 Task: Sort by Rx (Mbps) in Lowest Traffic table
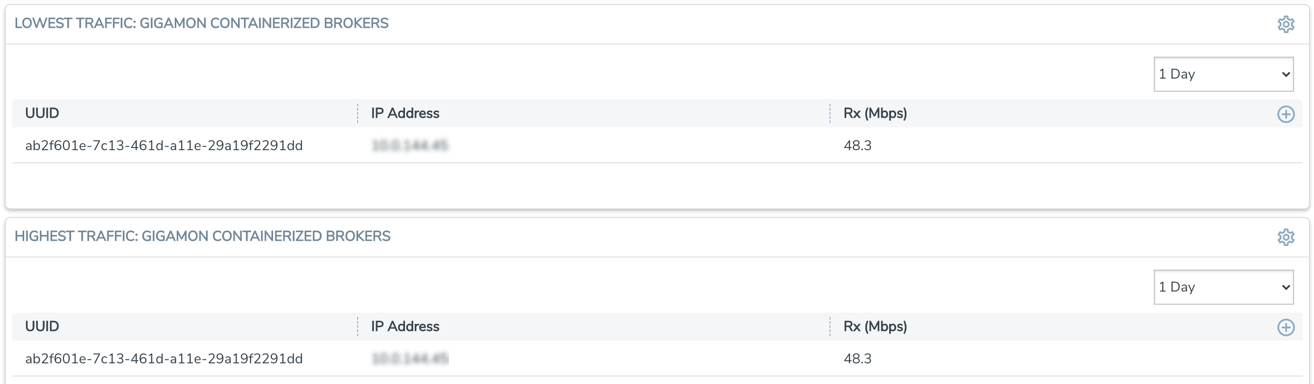[875, 113]
